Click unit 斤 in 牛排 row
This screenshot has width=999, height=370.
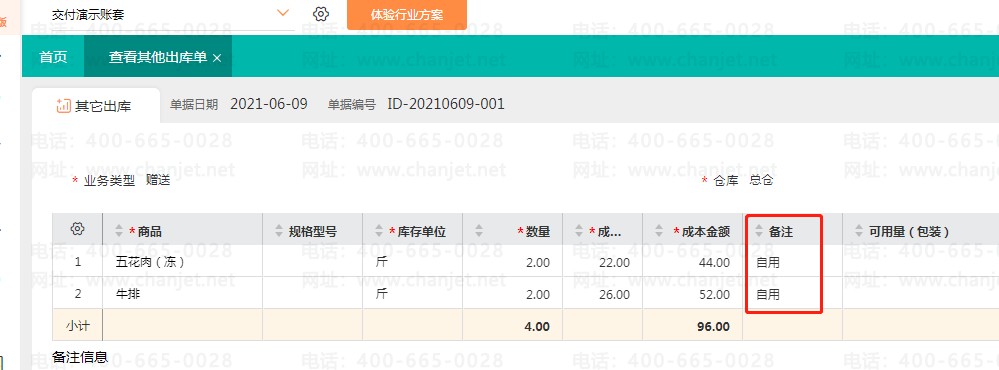pyautogui.click(x=381, y=294)
